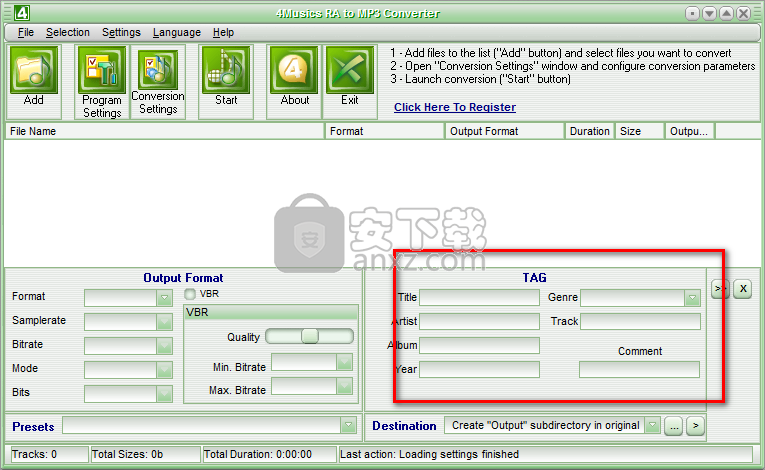
Task: Expand the Presets dropdown
Action: [x=348, y=425]
